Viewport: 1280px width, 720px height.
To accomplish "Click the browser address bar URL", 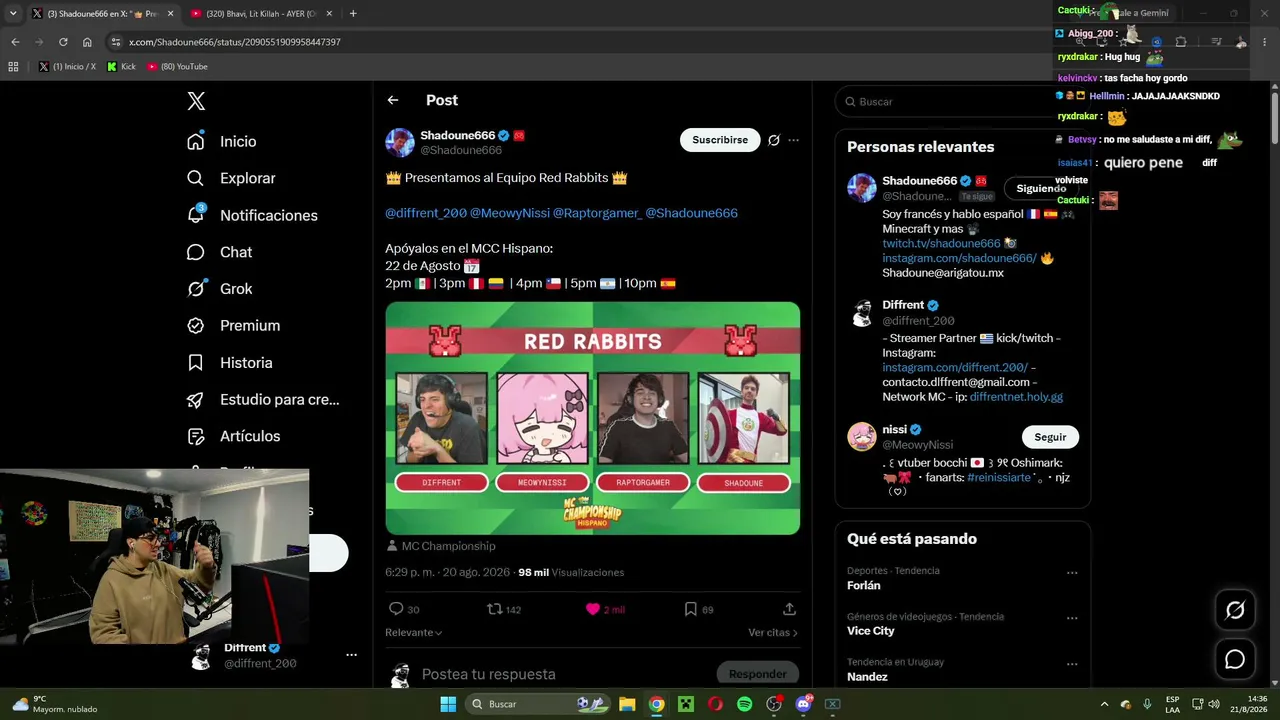I will (x=235, y=42).
